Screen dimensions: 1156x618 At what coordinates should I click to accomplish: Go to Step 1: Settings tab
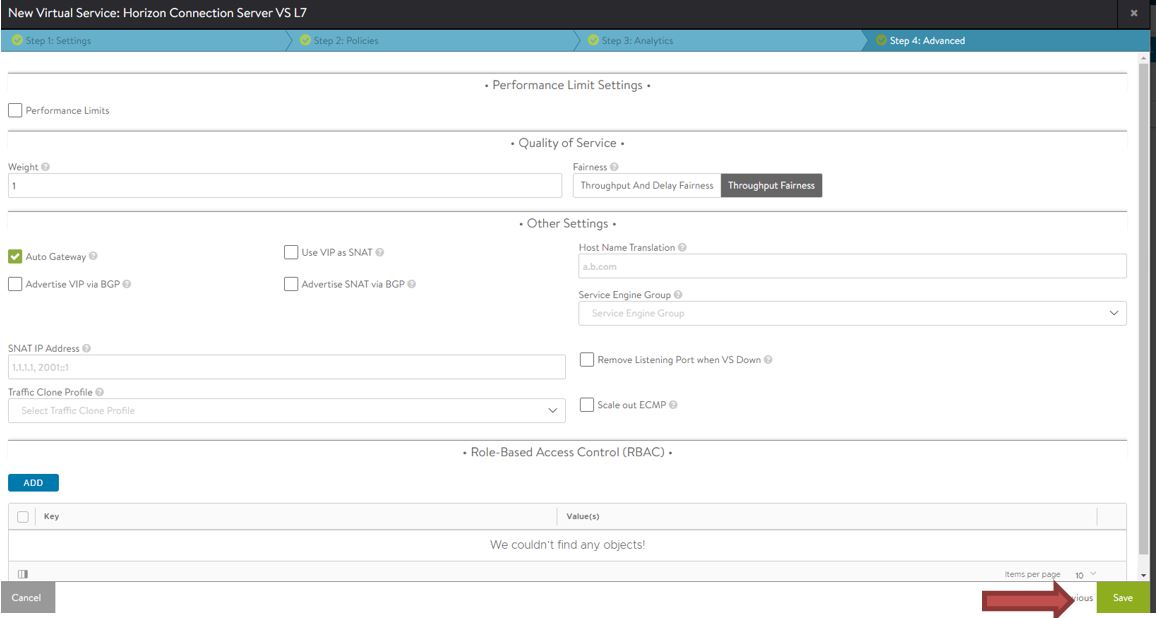(x=144, y=41)
